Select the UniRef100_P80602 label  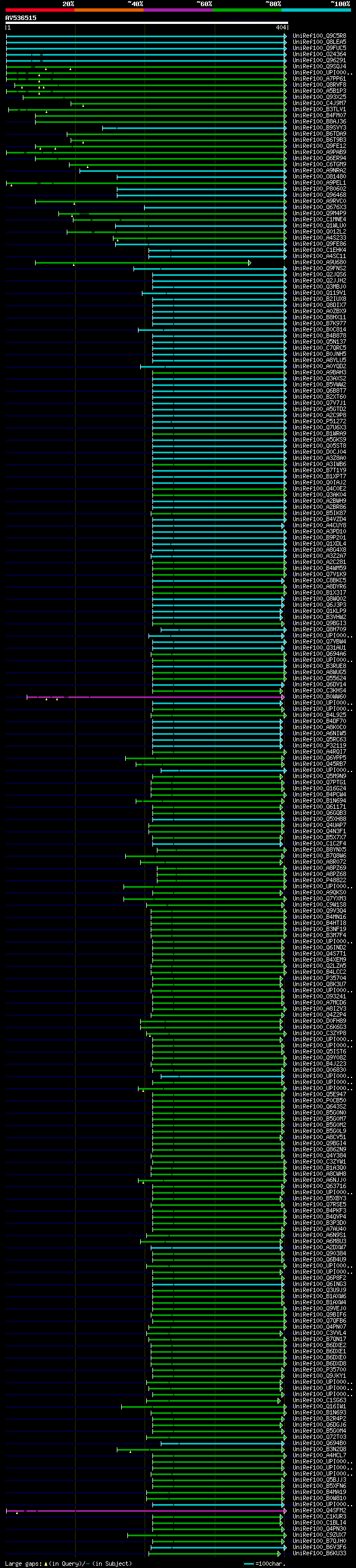pos(319,189)
